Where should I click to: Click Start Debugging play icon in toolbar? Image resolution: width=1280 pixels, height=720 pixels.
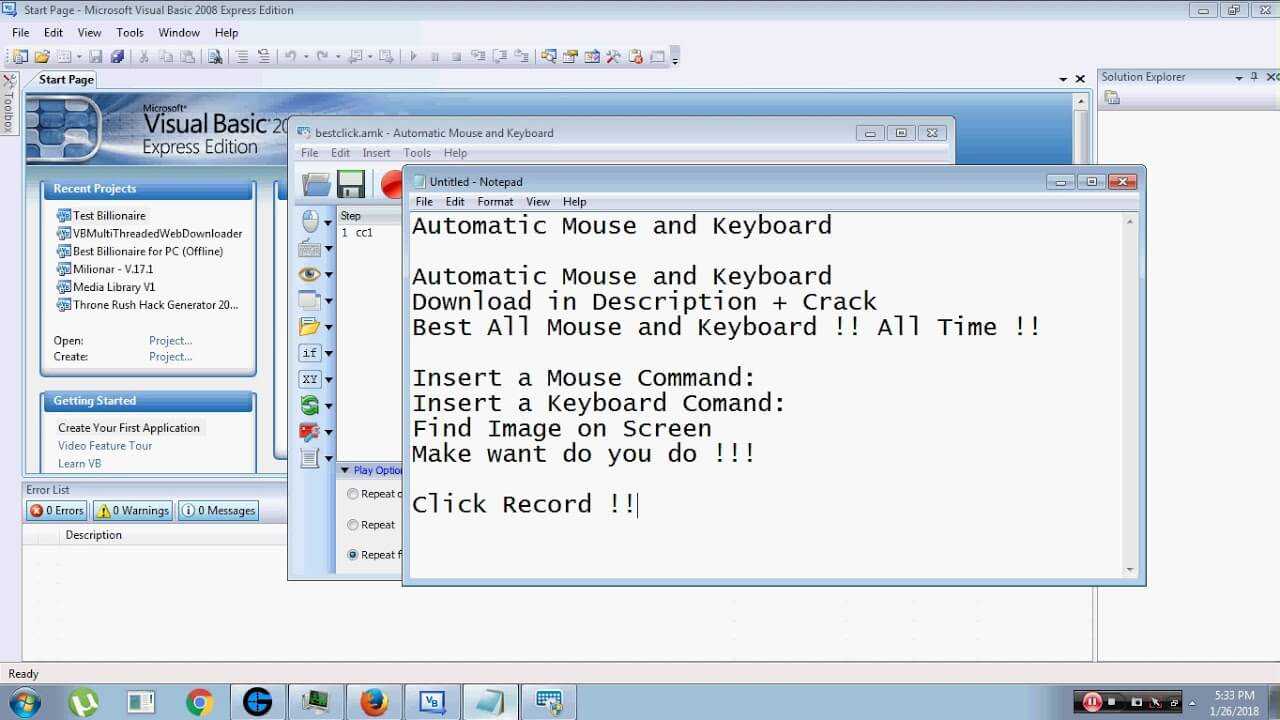[413, 57]
